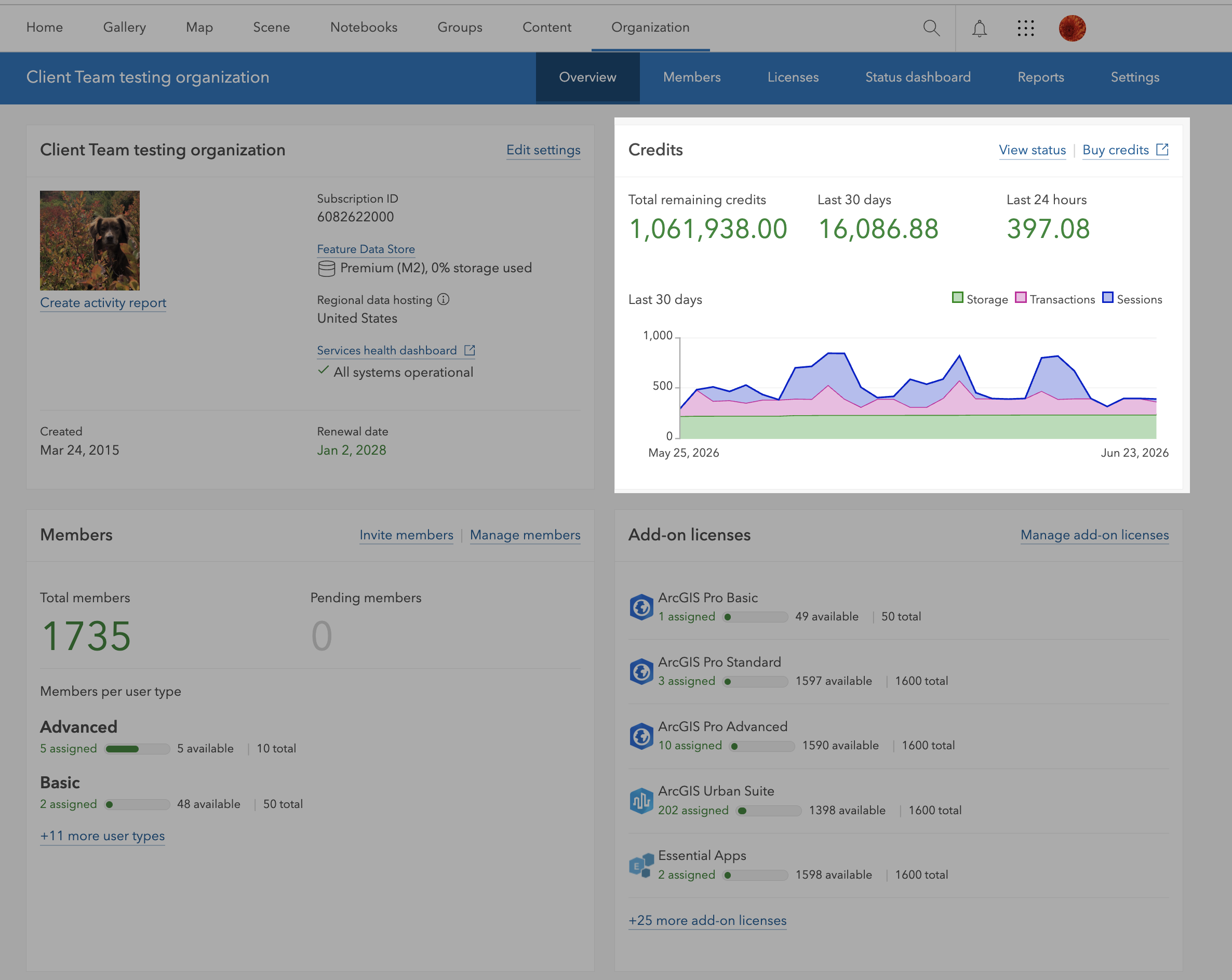
Task: Toggle the Storage legend item
Action: [980, 299]
